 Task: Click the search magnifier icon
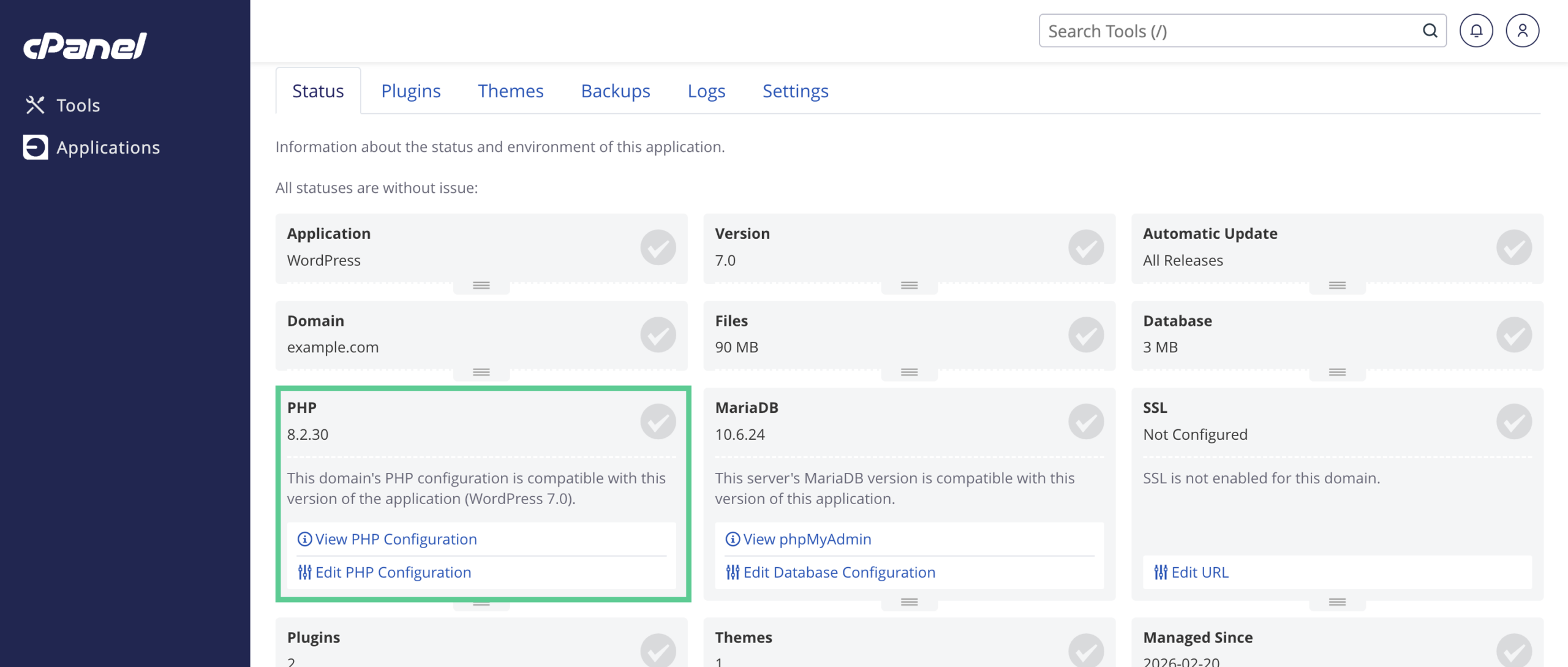pyautogui.click(x=1430, y=31)
